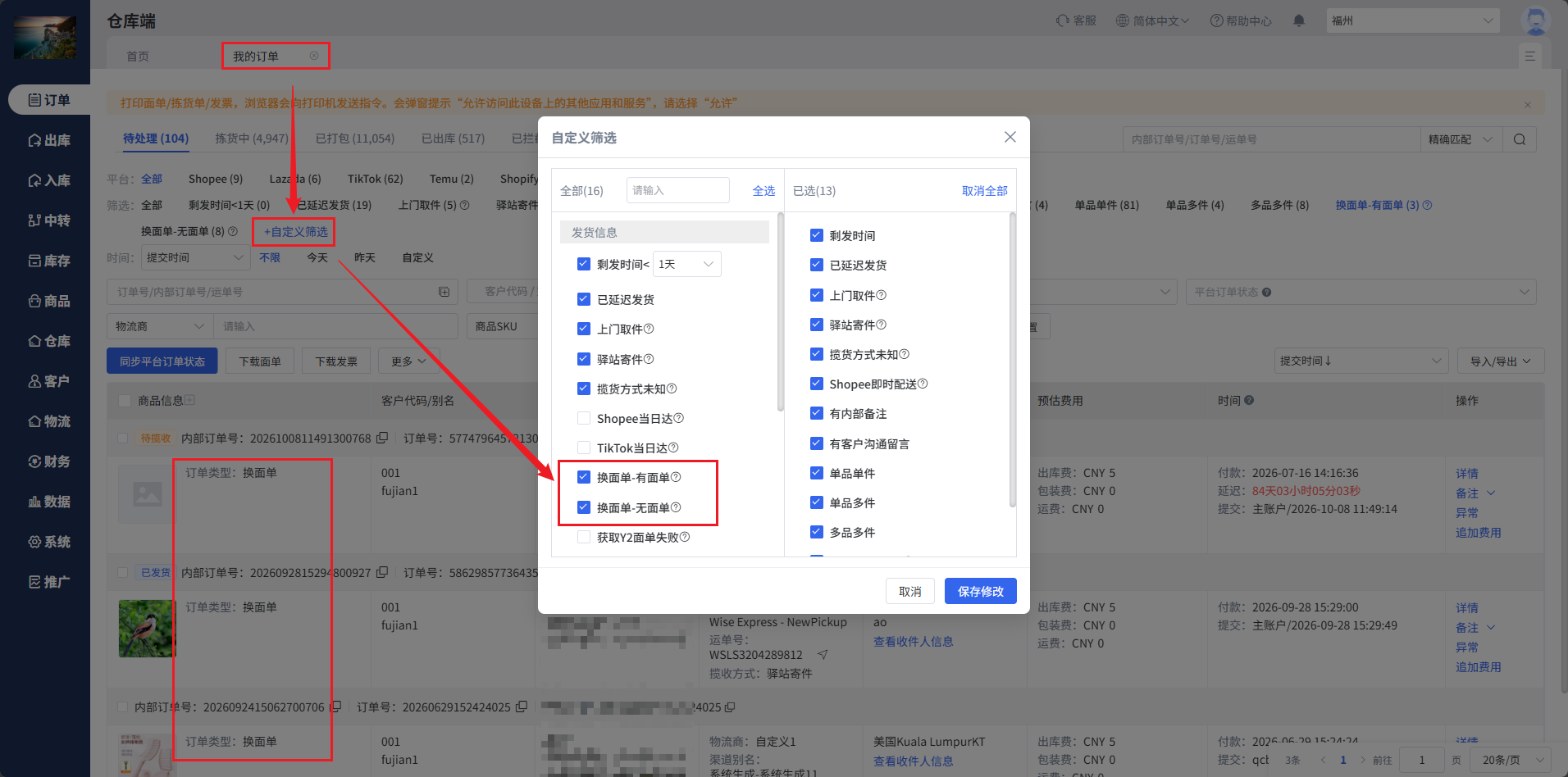Open the tab list menu icon at right
This screenshot has height=777, width=1568.
1529,56
